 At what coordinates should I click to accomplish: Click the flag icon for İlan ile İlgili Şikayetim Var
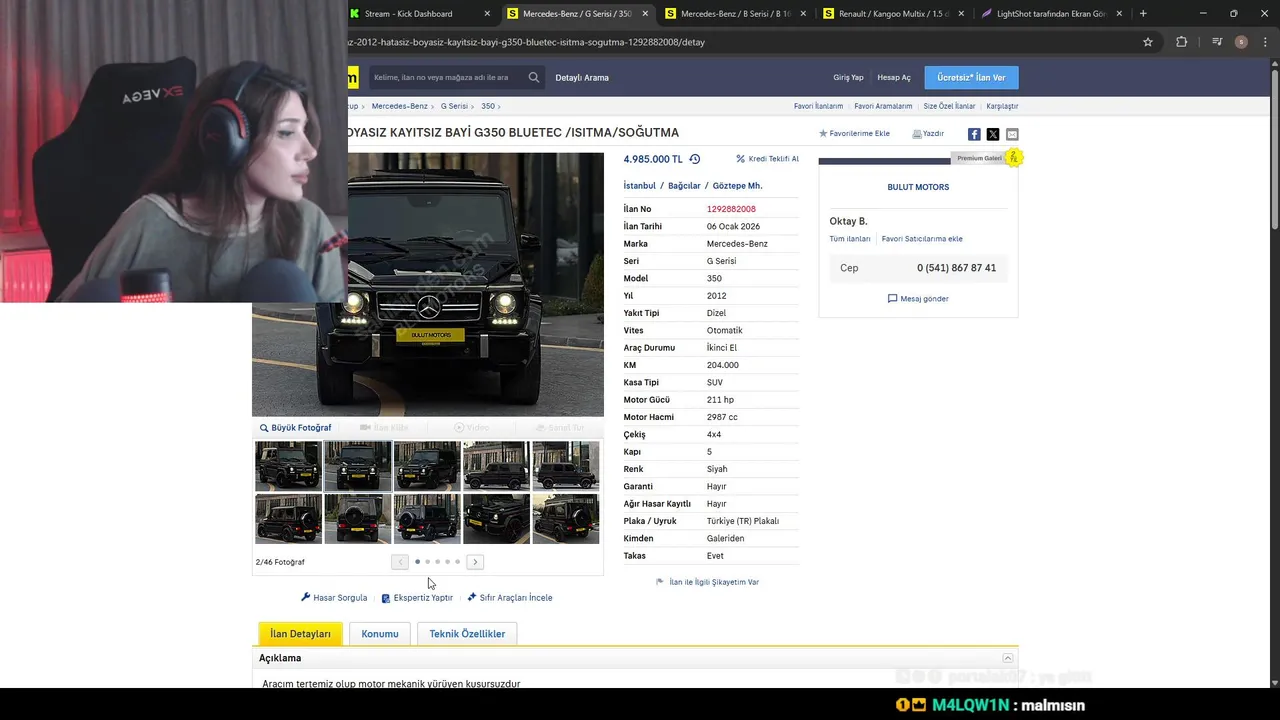[660, 582]
